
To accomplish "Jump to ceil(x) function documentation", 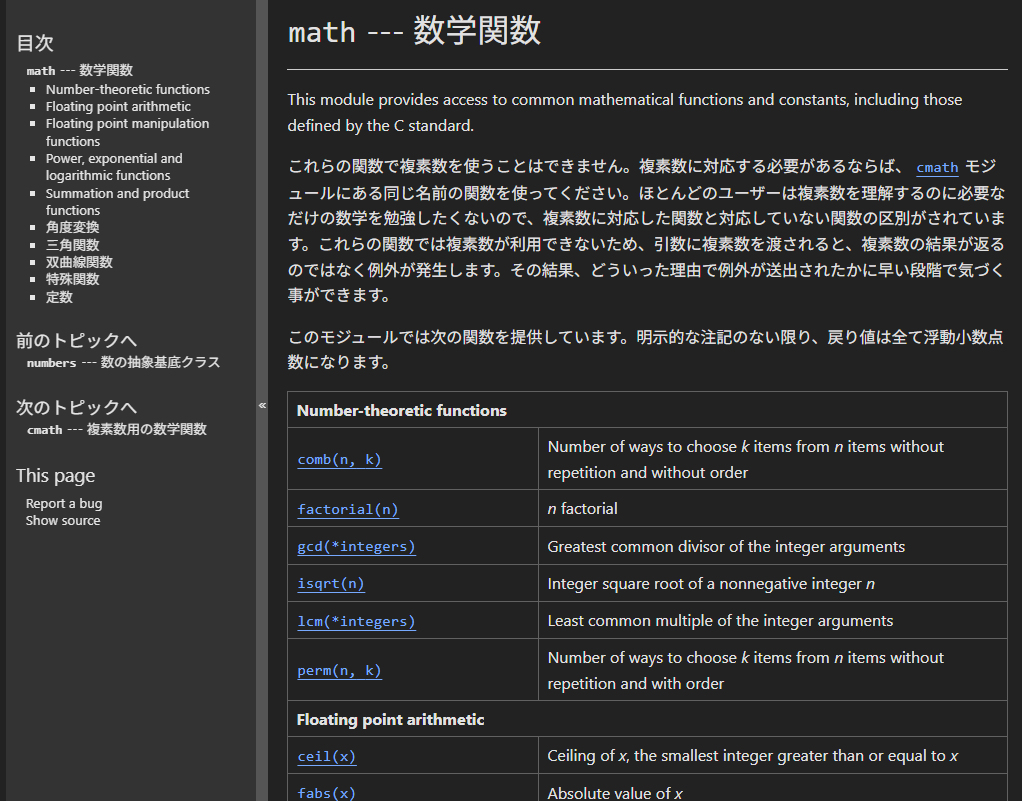I will 326,757.
